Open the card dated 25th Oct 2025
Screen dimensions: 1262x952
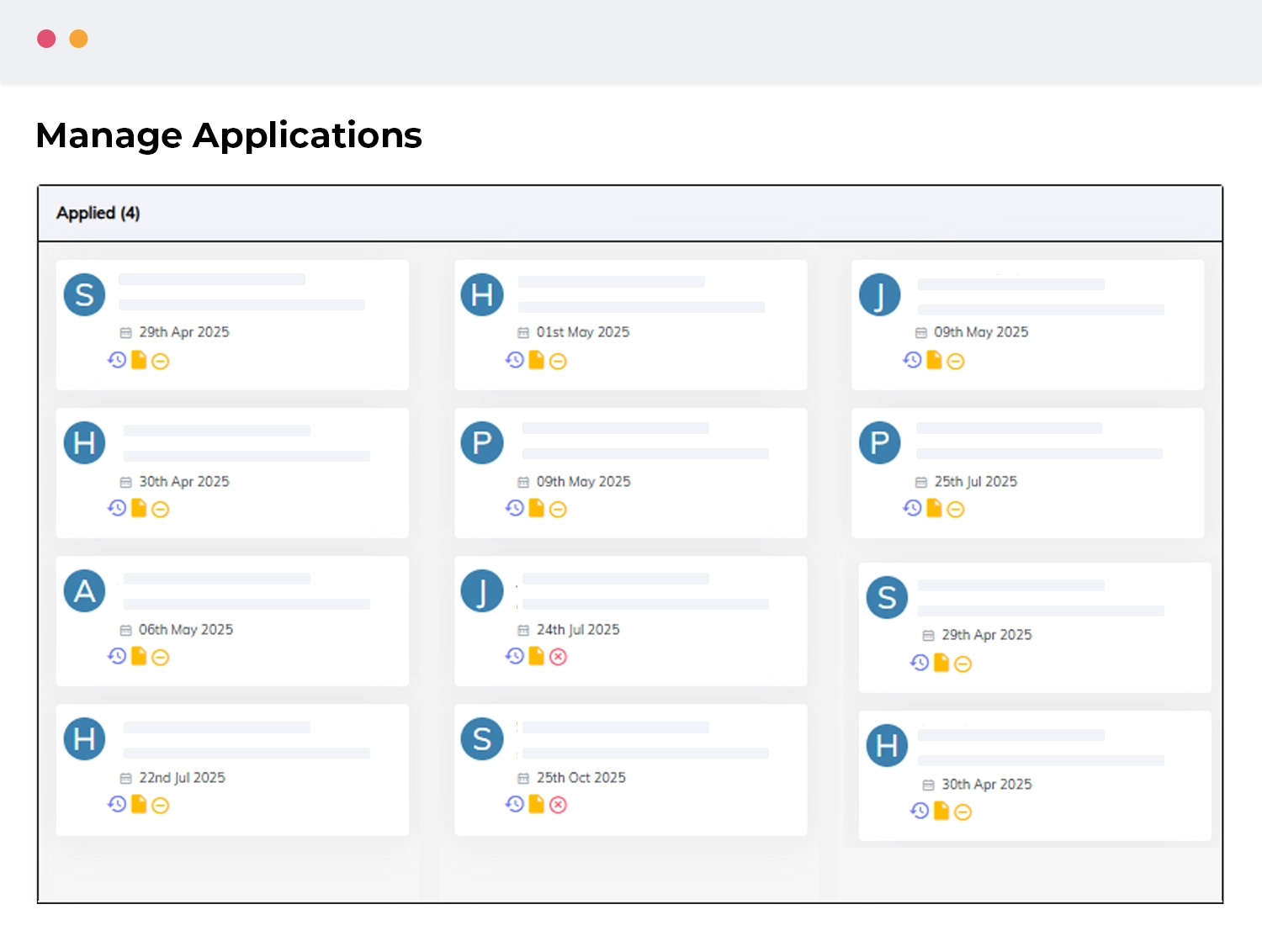[x=630, y=769]
